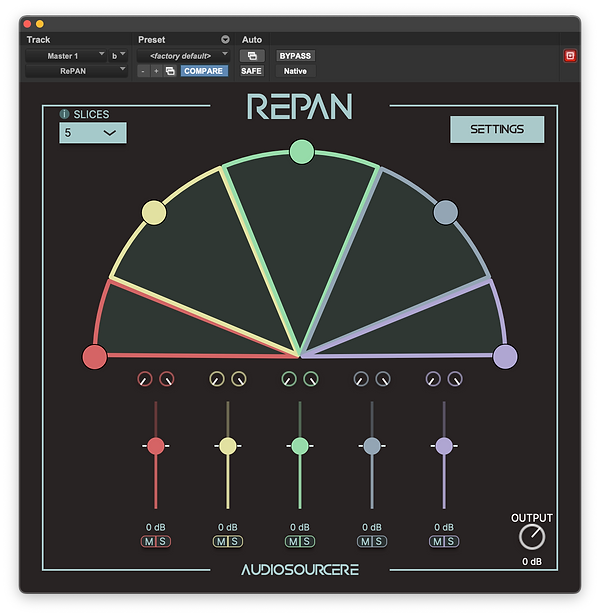This screenshot has width=600, height=616.
Task: Click the previous preset minus button
Action: (143, 71)
